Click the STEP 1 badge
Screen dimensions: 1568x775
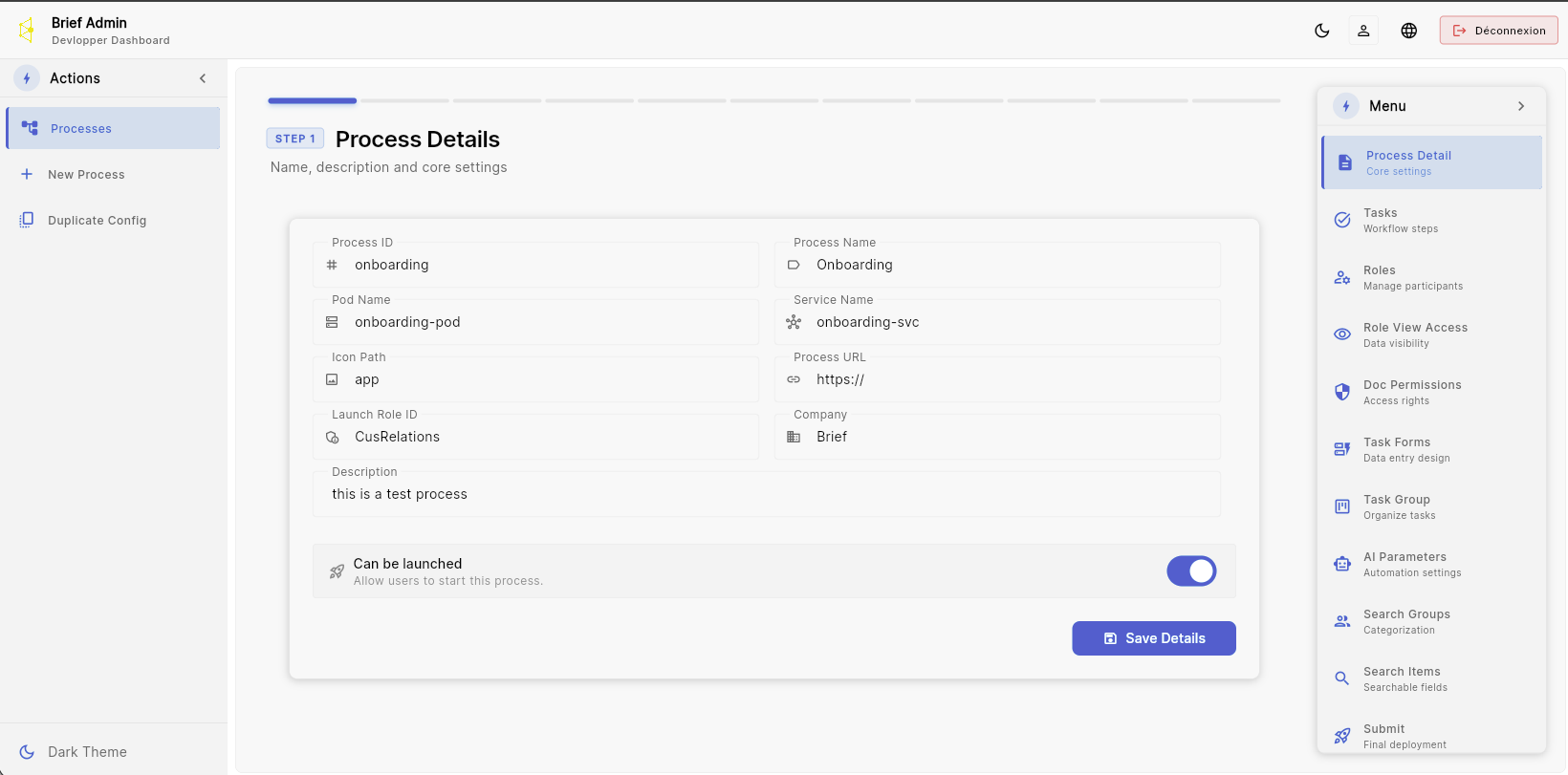point(295,139)
